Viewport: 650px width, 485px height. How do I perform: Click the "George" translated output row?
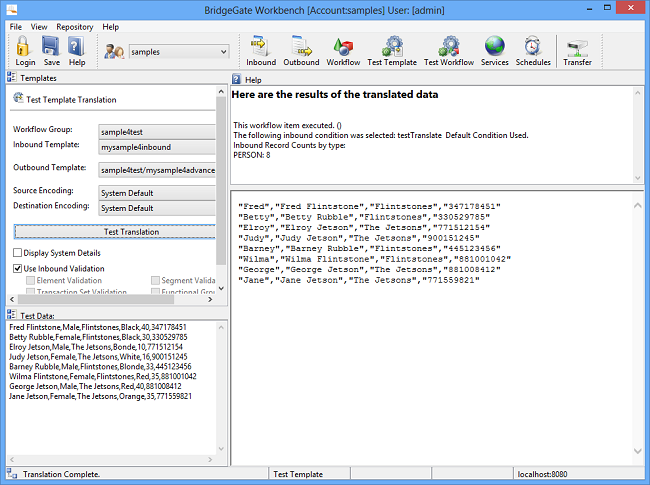pyautogui.click(x=369, y=269)
